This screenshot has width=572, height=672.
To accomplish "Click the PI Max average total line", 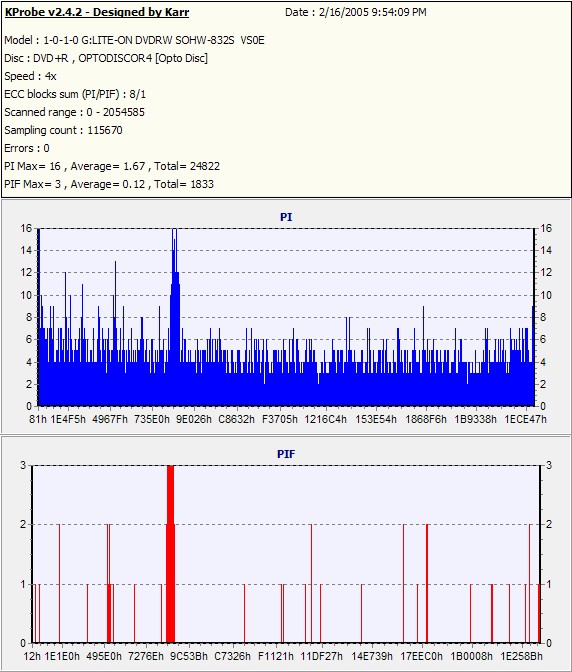I will click(112, 166).
